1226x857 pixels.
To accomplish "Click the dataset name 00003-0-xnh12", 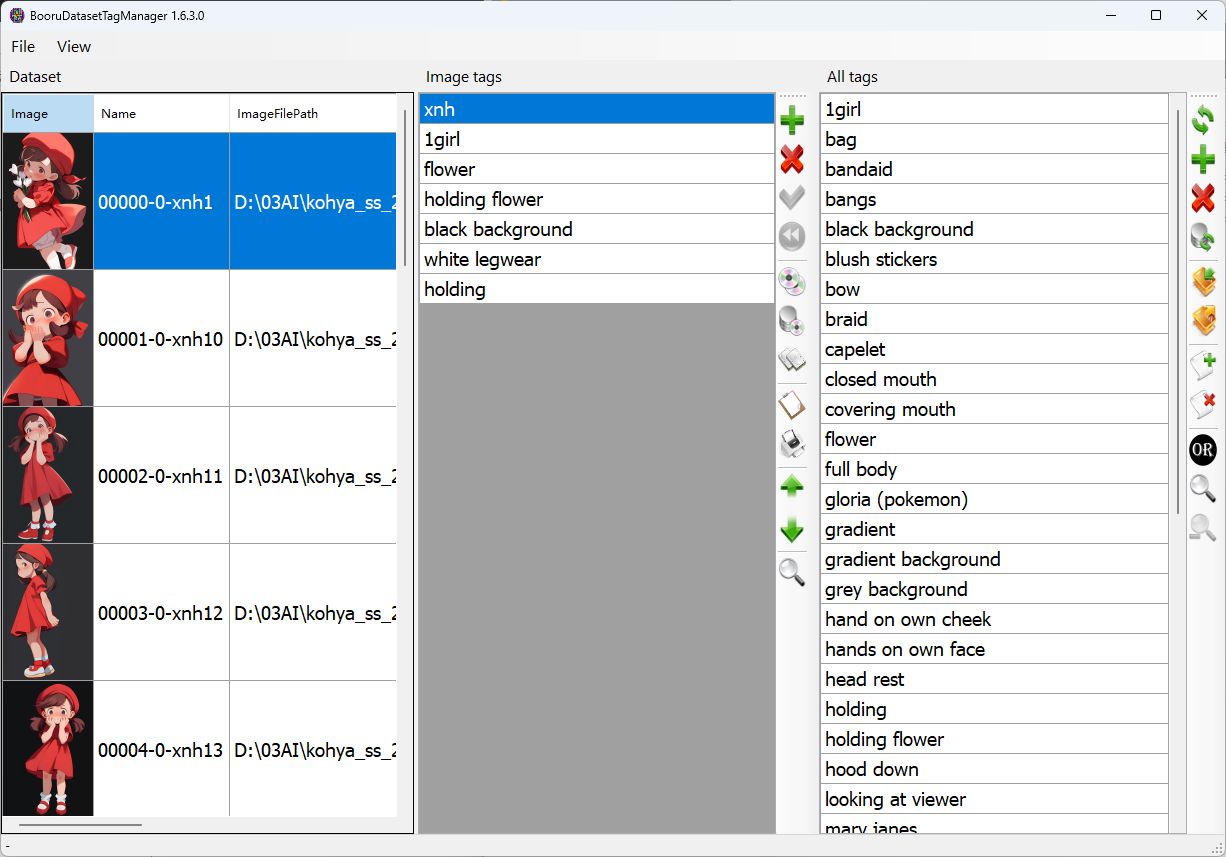I will point(161,613).
